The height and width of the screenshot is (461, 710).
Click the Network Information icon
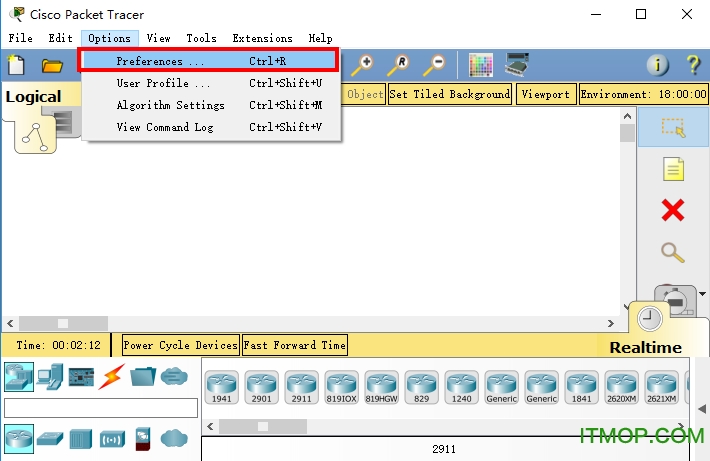(x=657, y=65)
